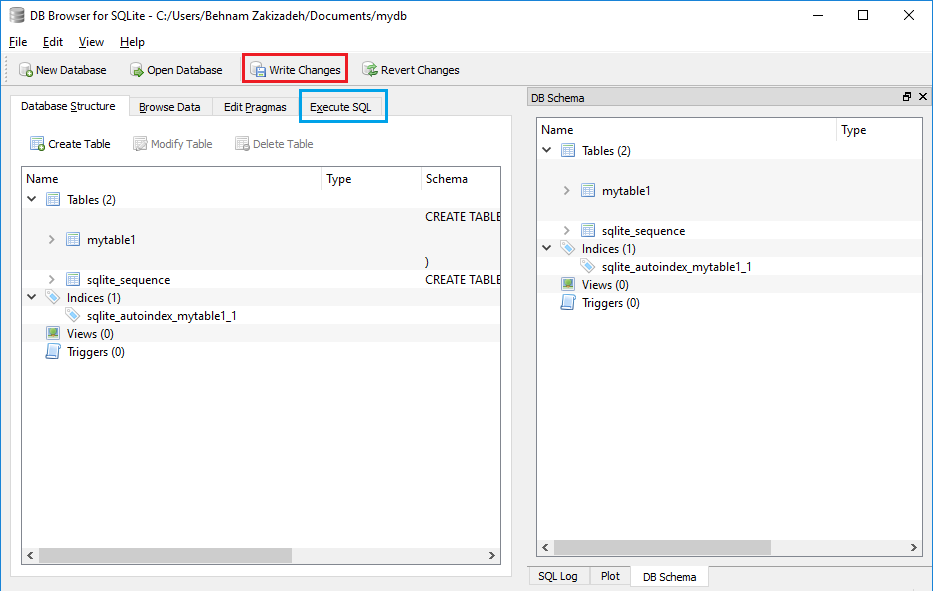The height and width of the screenshot is (591, 933).
Task: Switch to the Browse Data tab
Action: click(170, 107)
